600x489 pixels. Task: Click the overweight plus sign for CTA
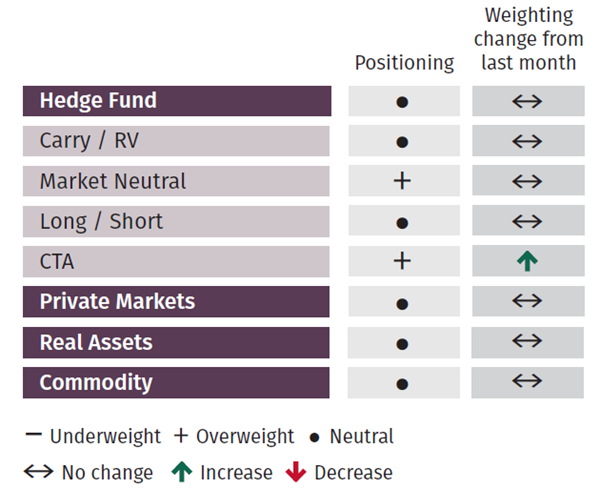coord(403,261)
